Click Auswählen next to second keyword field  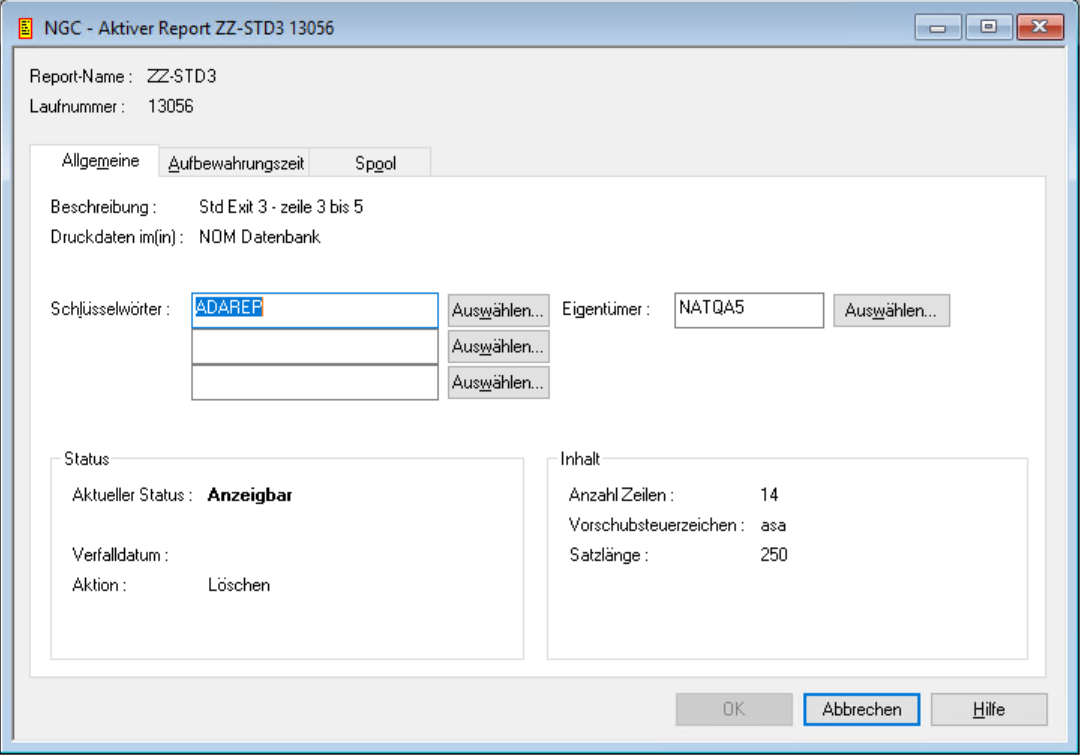coord(498,347)
